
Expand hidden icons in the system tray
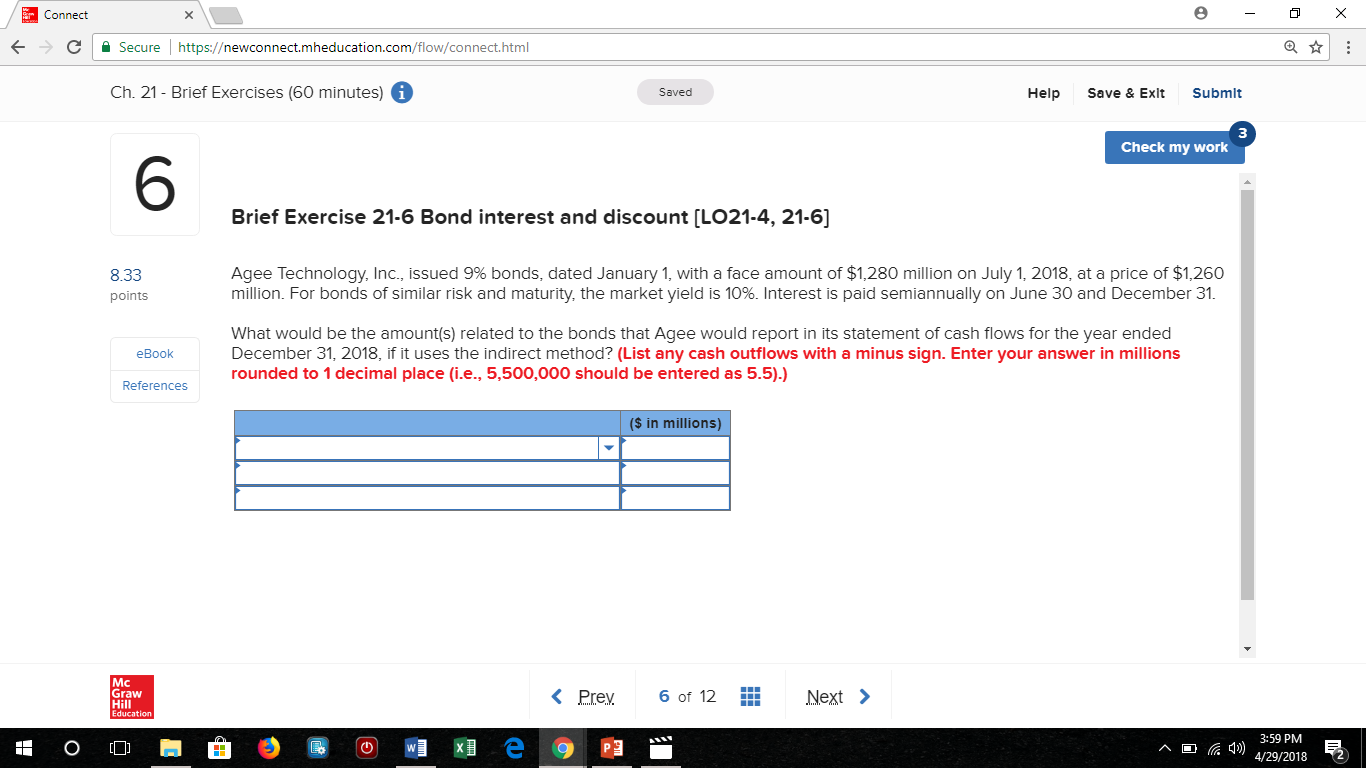point(1165,747)
